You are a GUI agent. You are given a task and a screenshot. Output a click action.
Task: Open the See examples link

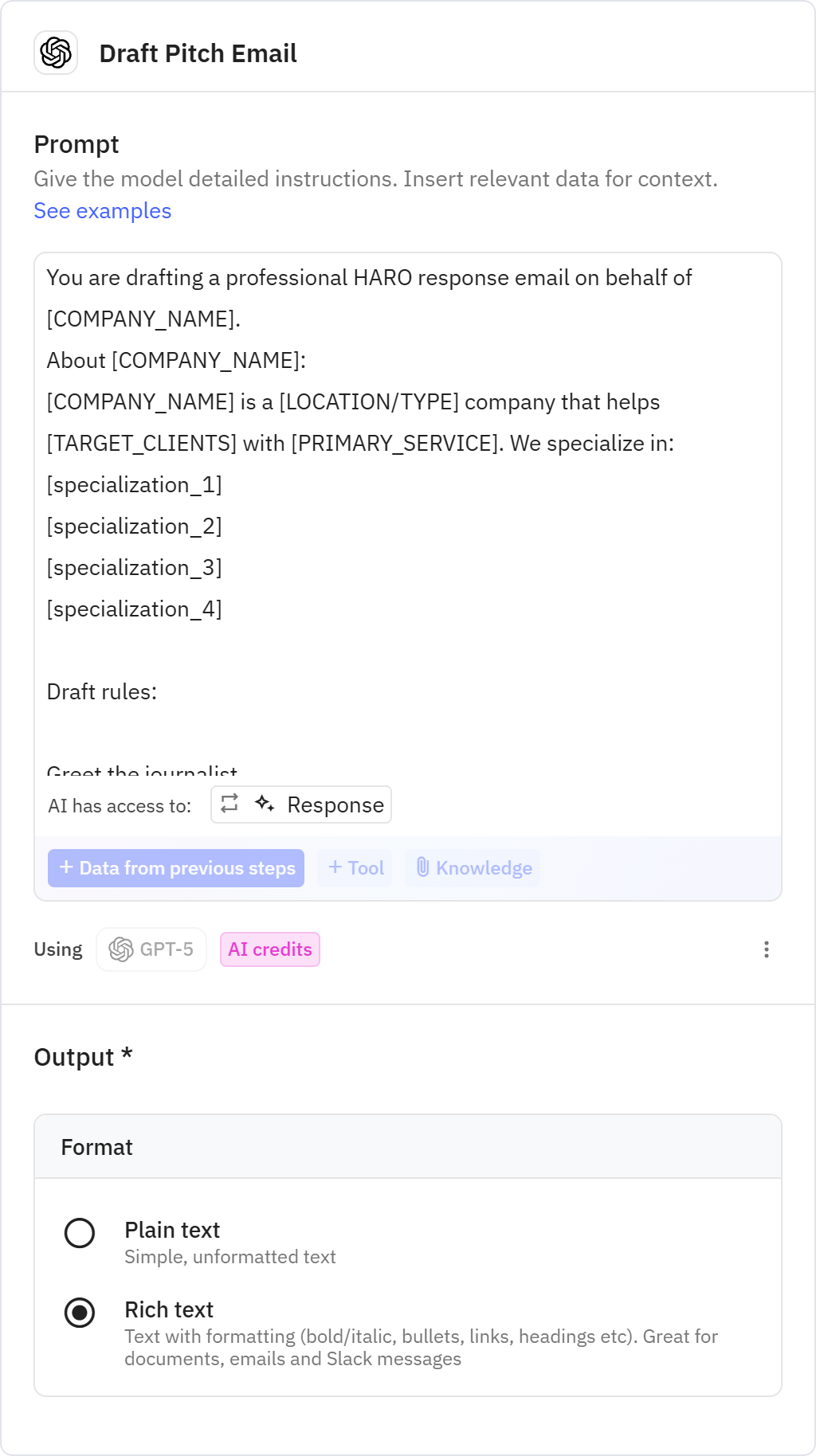[102, 210]
